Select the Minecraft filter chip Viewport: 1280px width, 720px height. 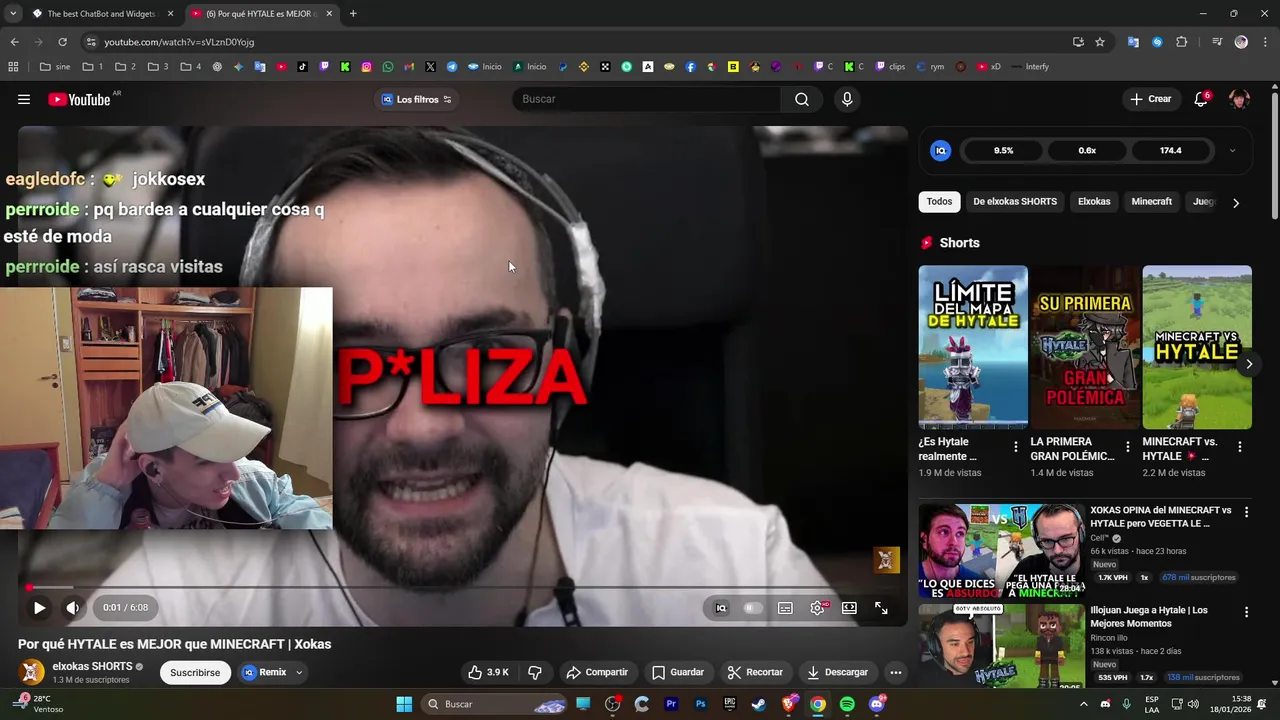point(1151,202)
